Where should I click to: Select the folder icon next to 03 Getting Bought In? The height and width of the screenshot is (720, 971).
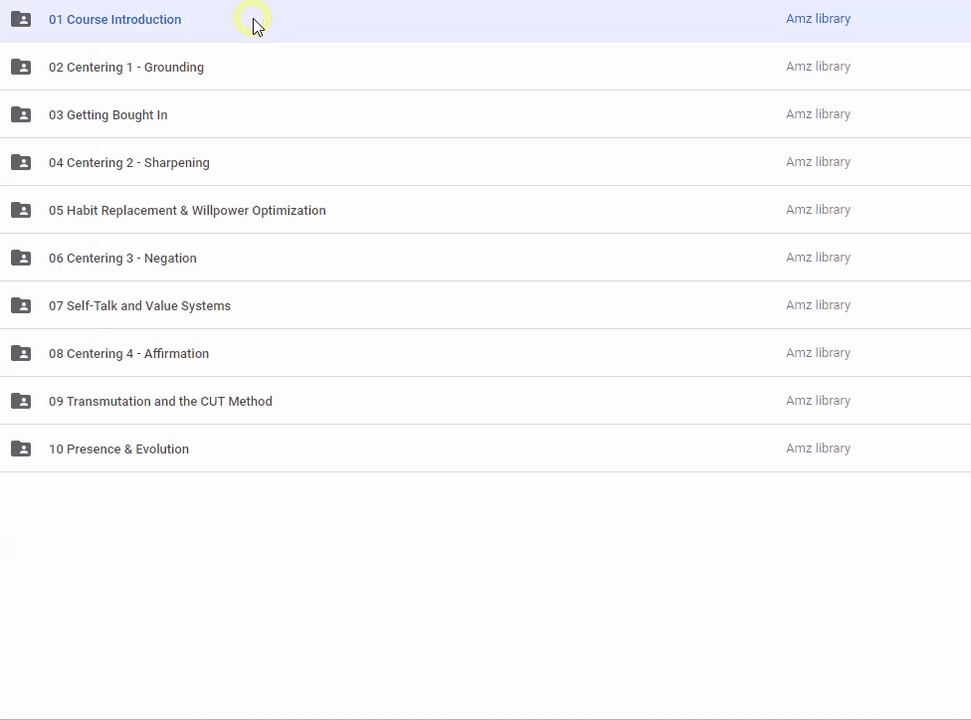coord(21,115)
